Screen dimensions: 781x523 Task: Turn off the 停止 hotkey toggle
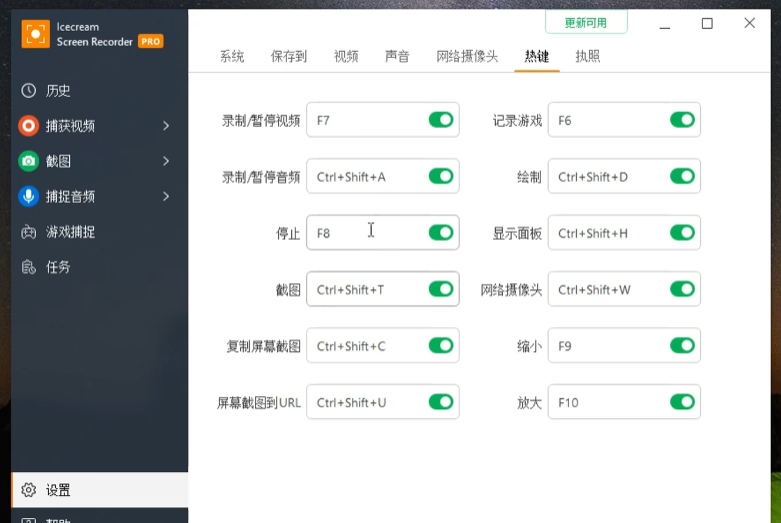point(441,233)
